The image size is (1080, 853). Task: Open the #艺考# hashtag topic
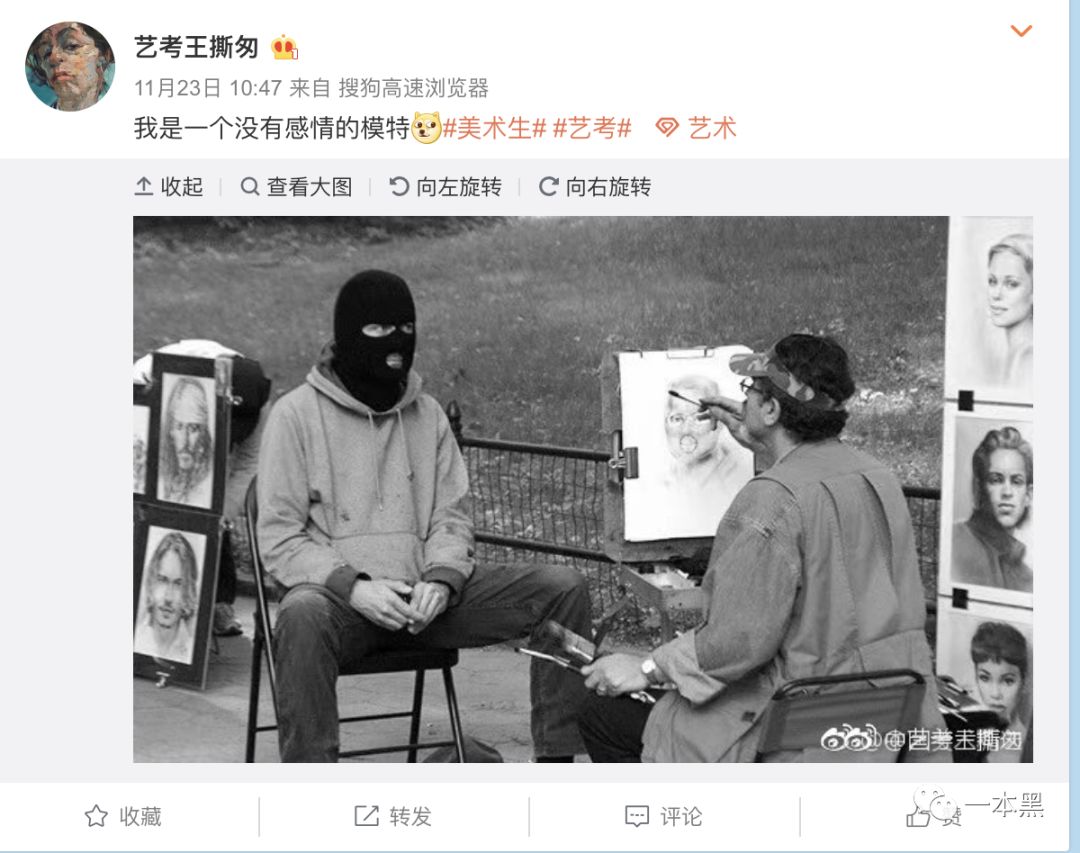pos(592,128)
